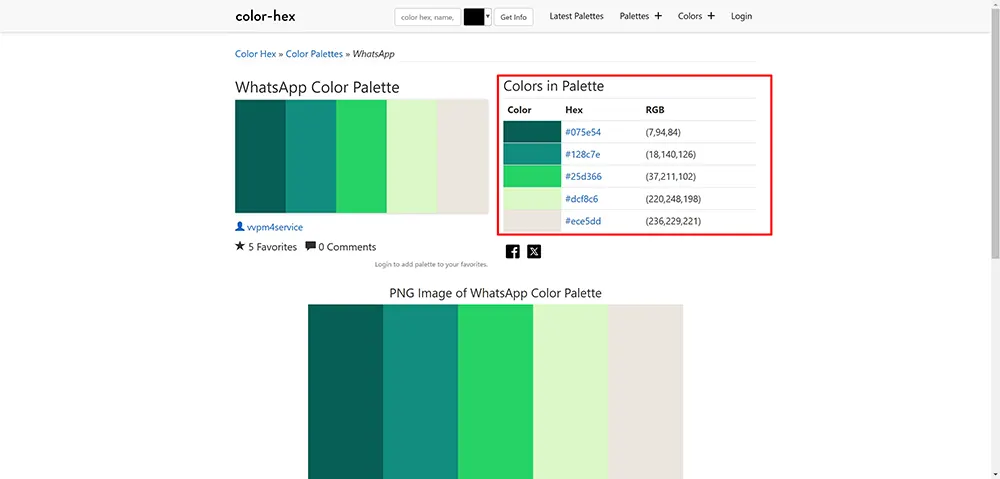Click the Login to add palette note

pyautogui.click(x=432, y=264)
